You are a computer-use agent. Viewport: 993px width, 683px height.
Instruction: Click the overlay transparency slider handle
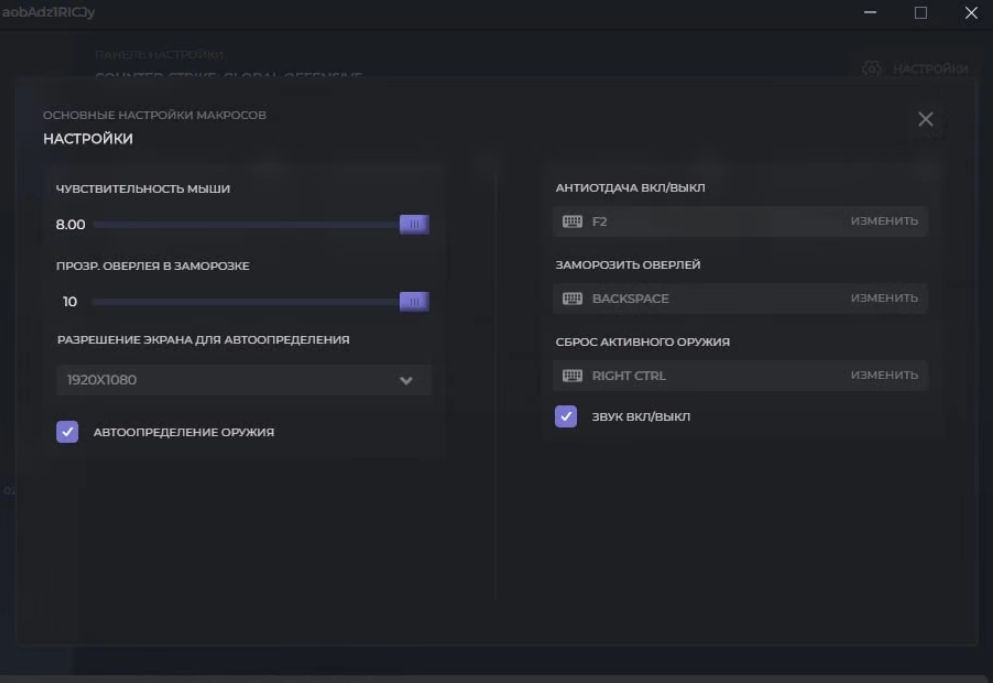click(x=414, y=301)
